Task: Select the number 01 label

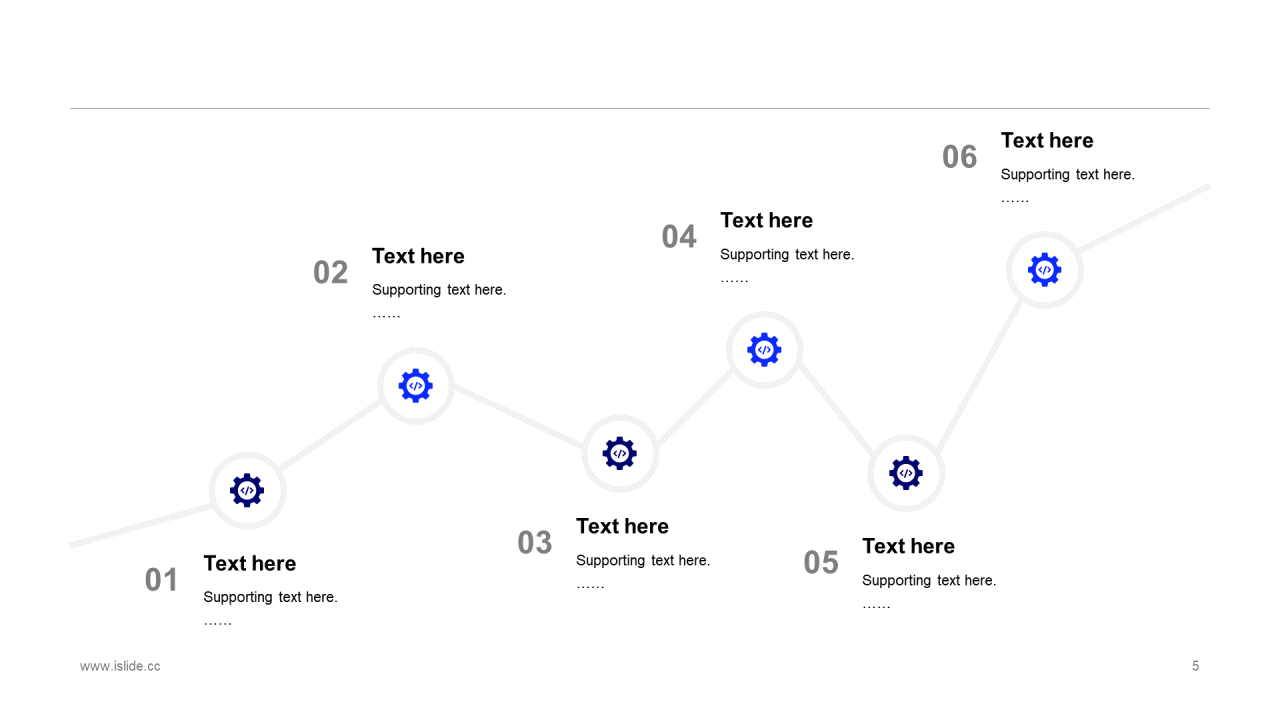Action: click(161, 580)
